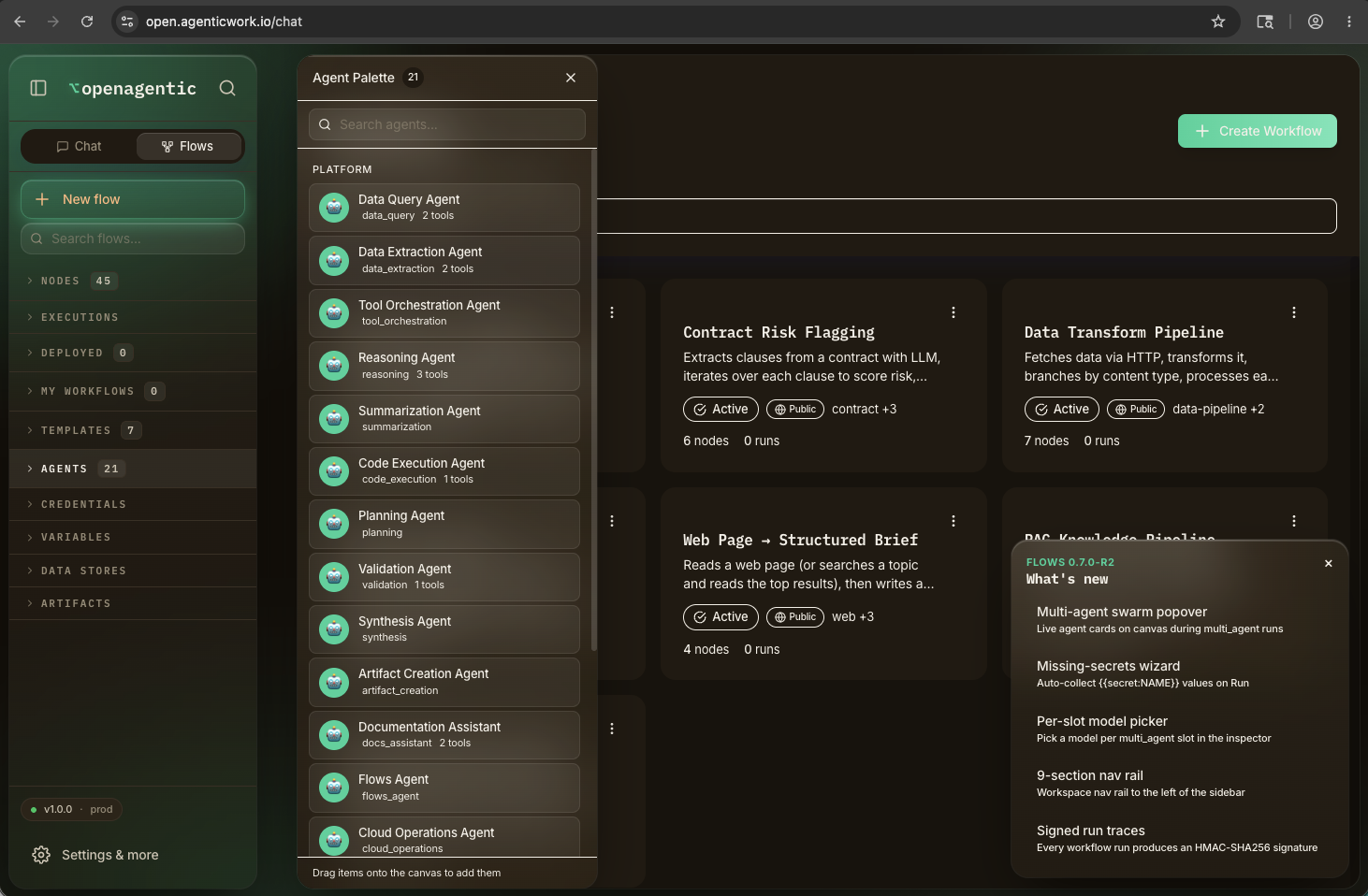Open Missing-secrets wizard news item
Screen dimensions: 1368x896
click(1179, 674)
